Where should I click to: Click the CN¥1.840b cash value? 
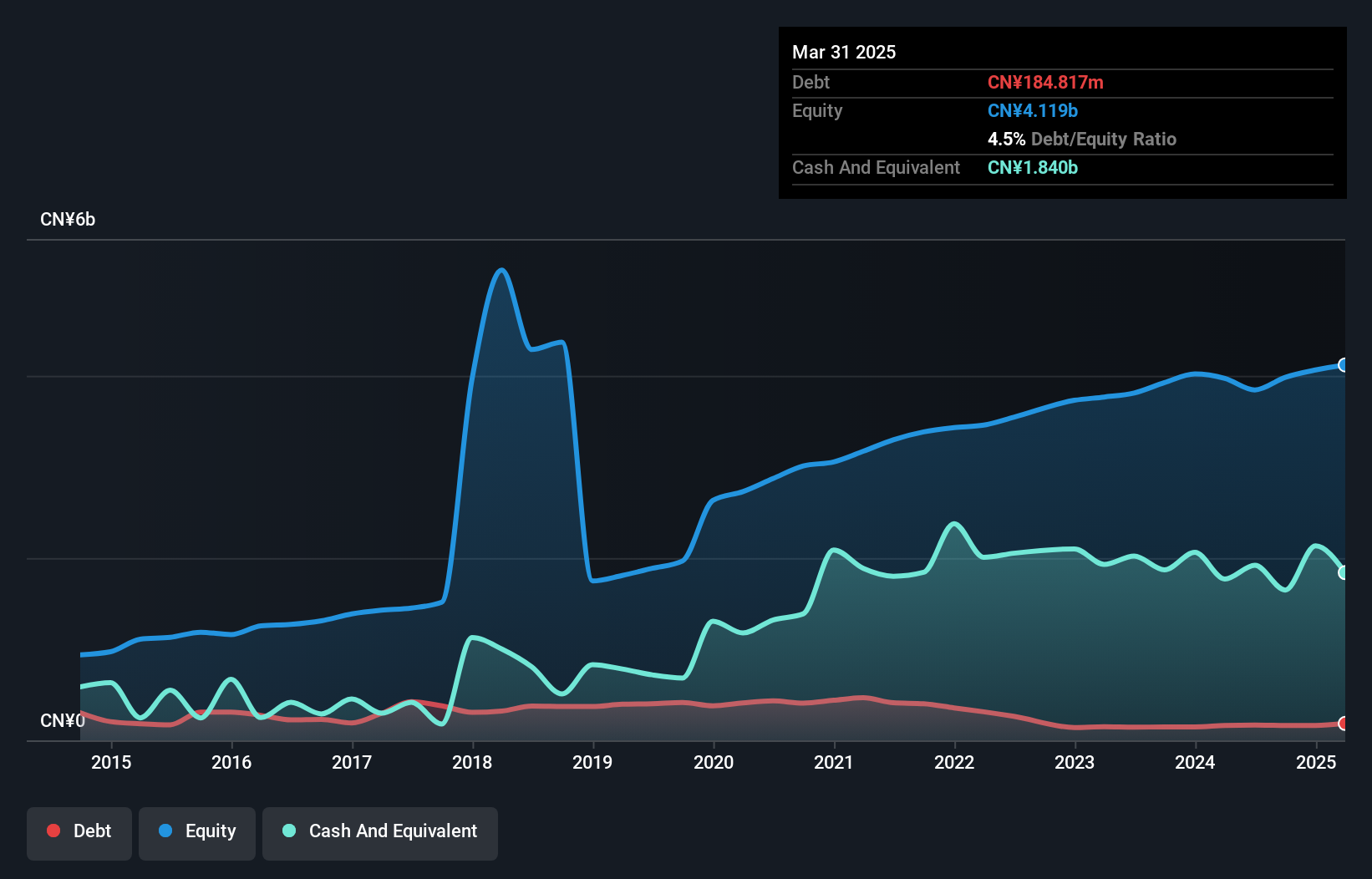(1033, 167)
